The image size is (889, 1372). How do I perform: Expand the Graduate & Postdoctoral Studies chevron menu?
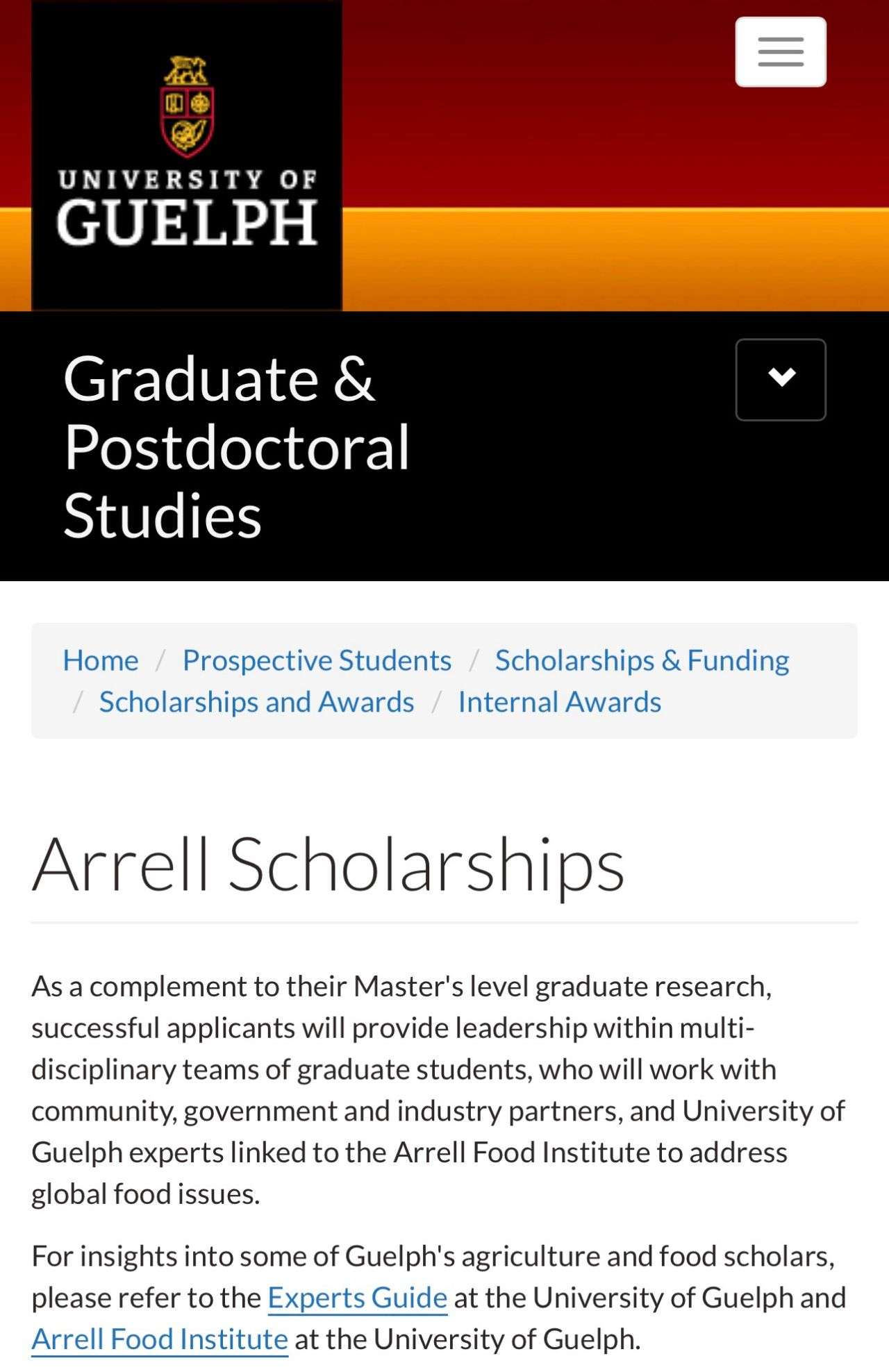pyautogui.click(x=781, y=379)
